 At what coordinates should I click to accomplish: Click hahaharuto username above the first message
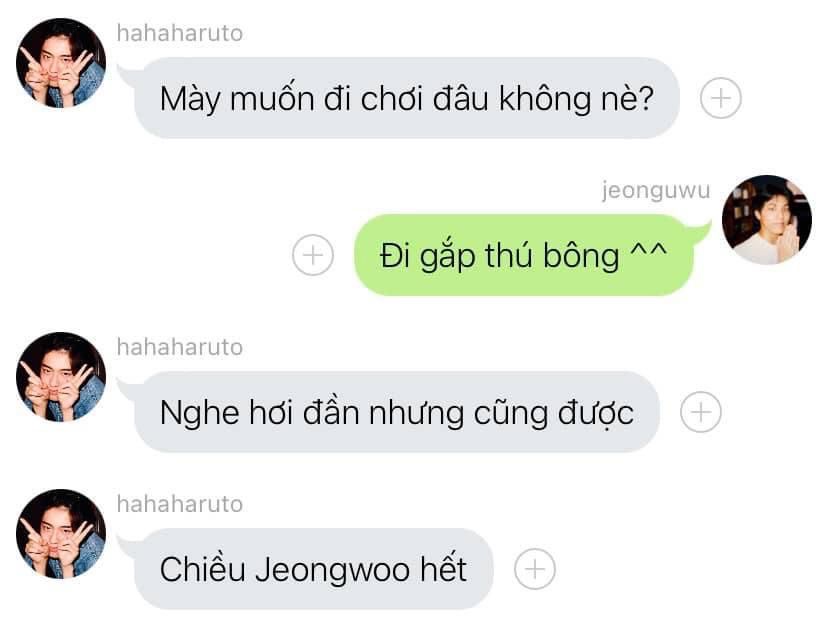pyautogui.click(x=180, y=33)
